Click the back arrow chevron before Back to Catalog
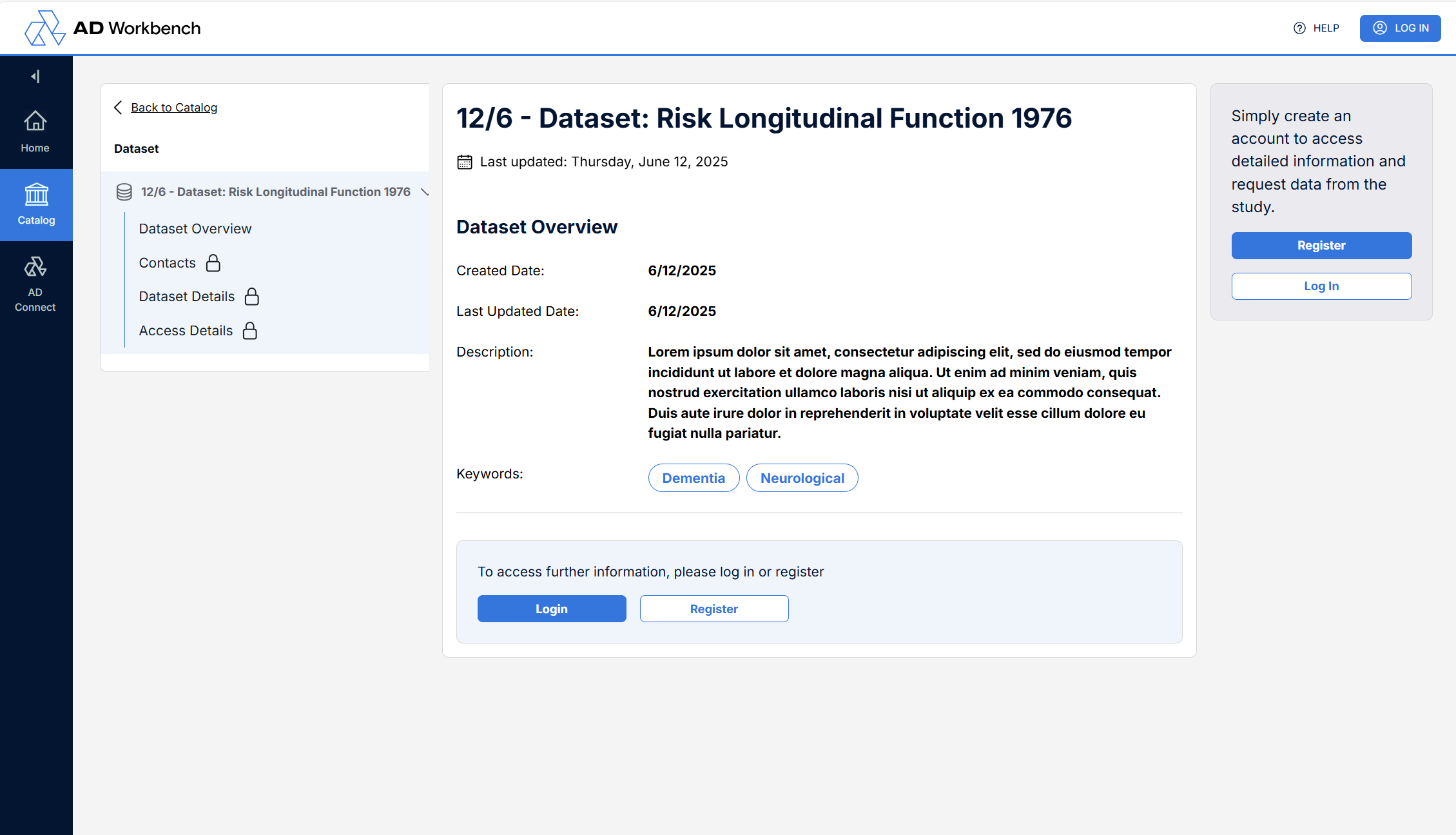This screenshot has height=835, width=1456. 118,108
